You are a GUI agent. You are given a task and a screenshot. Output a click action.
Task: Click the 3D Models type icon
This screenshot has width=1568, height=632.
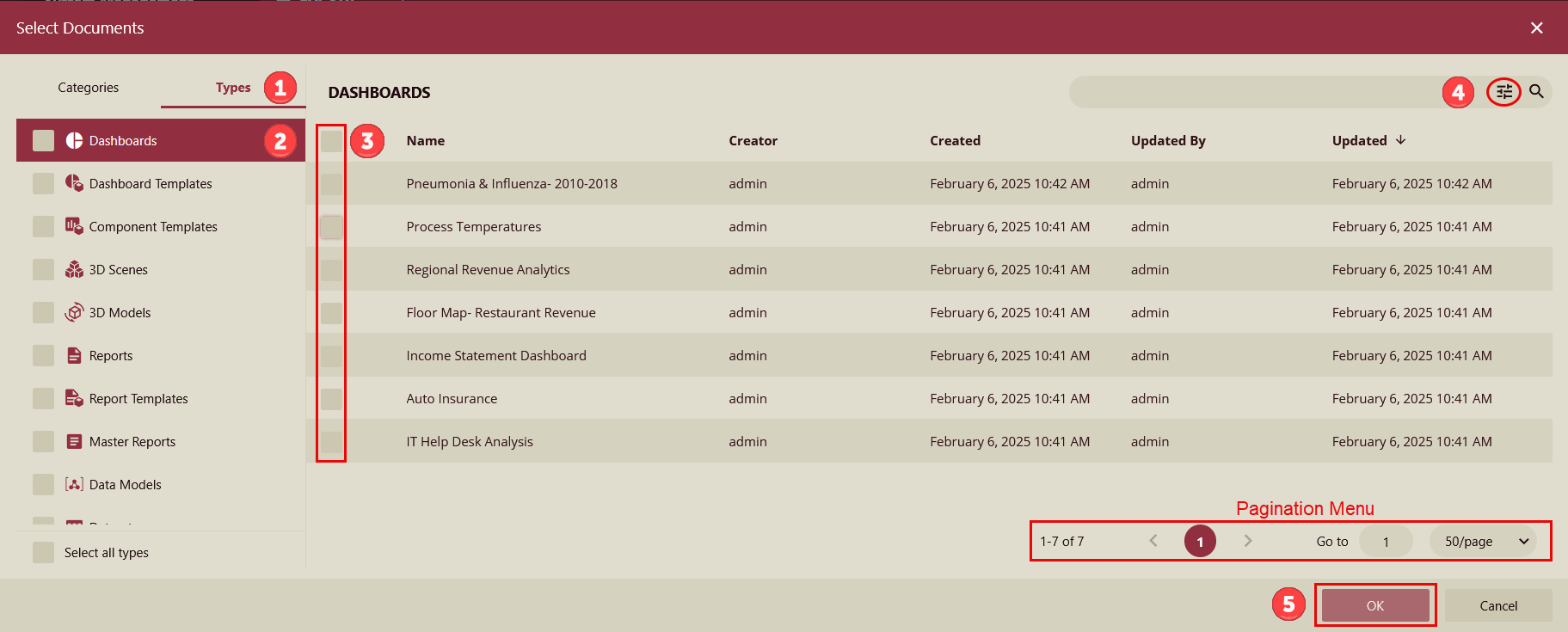pos(74,312)
